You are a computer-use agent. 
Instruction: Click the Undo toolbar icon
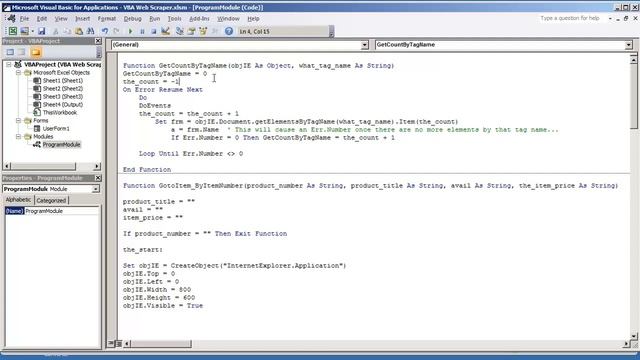coord(105,31)
